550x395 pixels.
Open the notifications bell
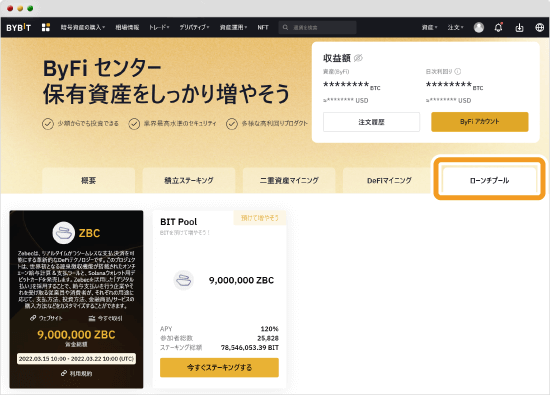pyautogui.click(x=498, y=27)
